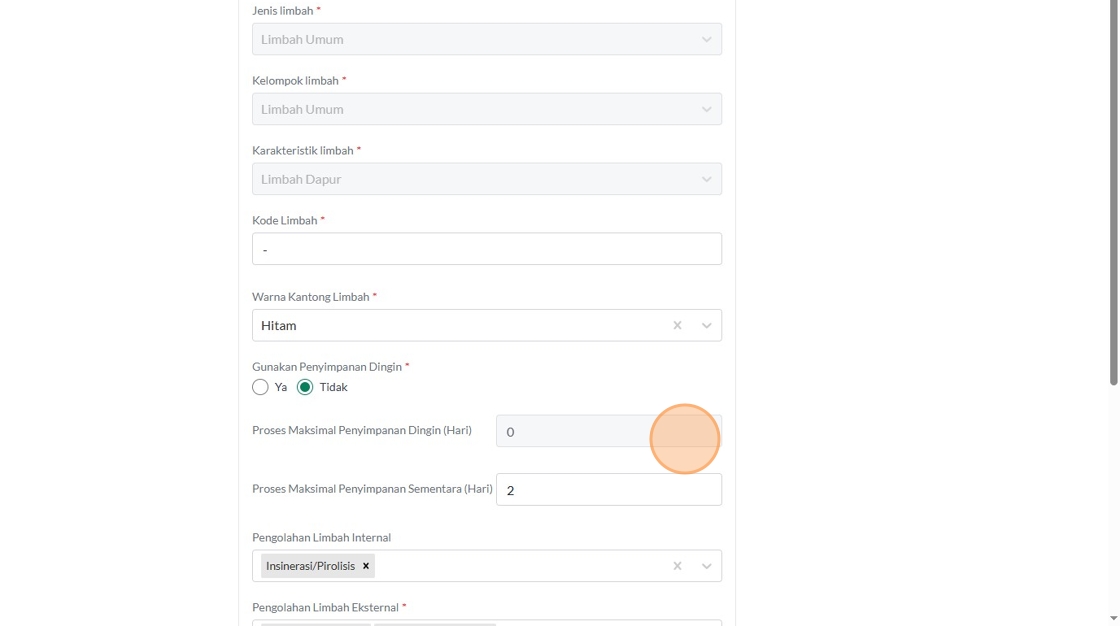This screenshot has width=1120, height=626.
Task: Open the Jenis limbah dropdown field
Action: [x=470, y=39]
